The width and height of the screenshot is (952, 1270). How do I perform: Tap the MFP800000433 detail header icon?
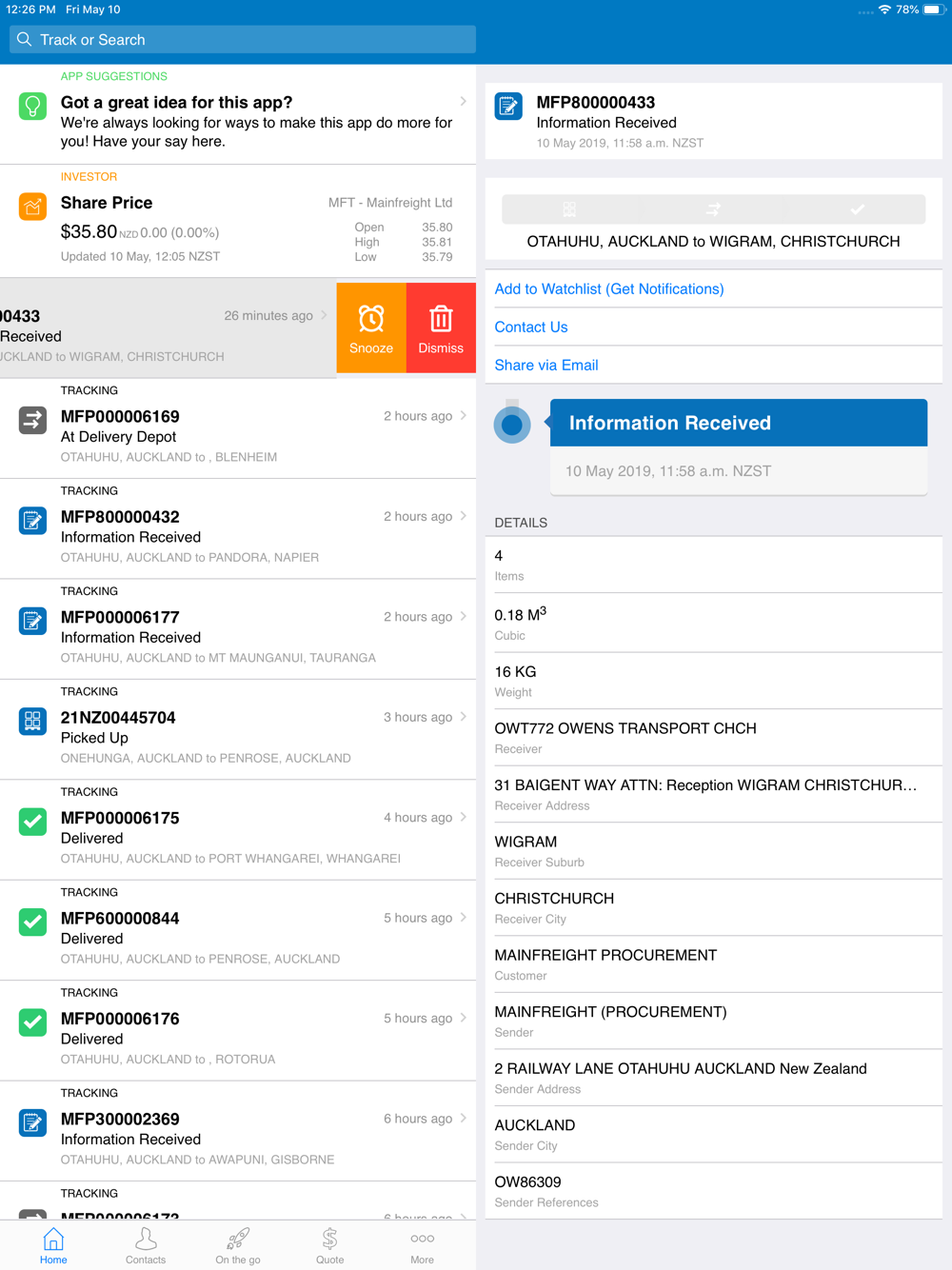pos(508,106)
